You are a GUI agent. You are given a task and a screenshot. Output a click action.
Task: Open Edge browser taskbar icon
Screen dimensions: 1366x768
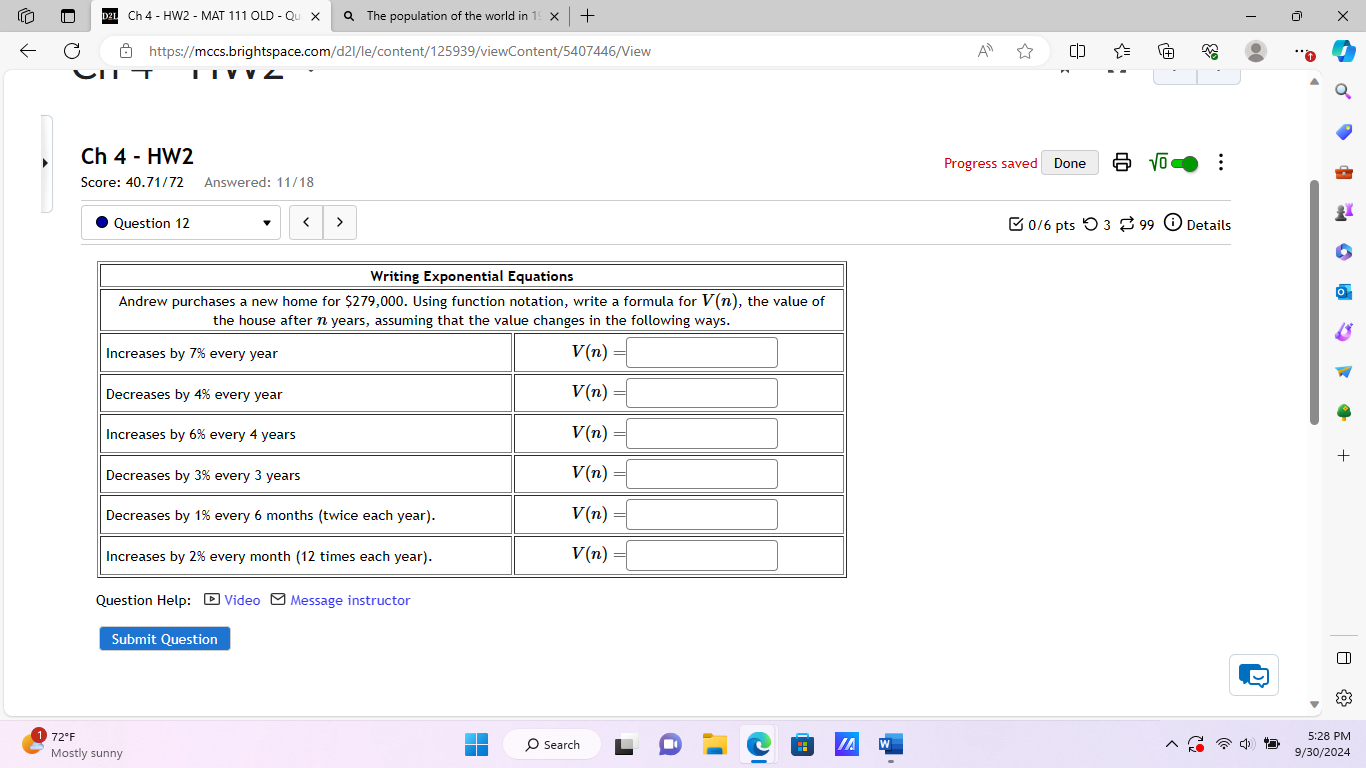758,744
